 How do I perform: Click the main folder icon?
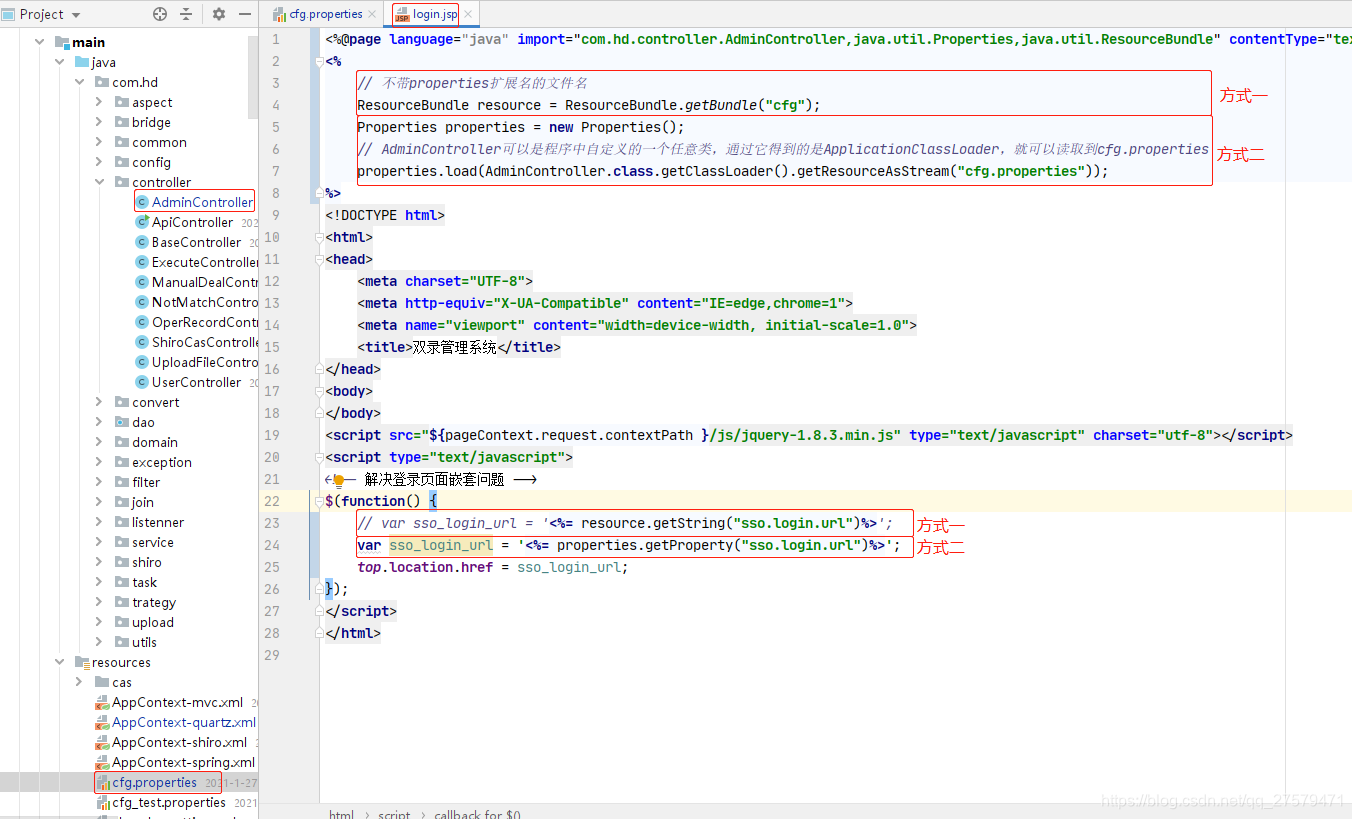click(x=62, y=42)
